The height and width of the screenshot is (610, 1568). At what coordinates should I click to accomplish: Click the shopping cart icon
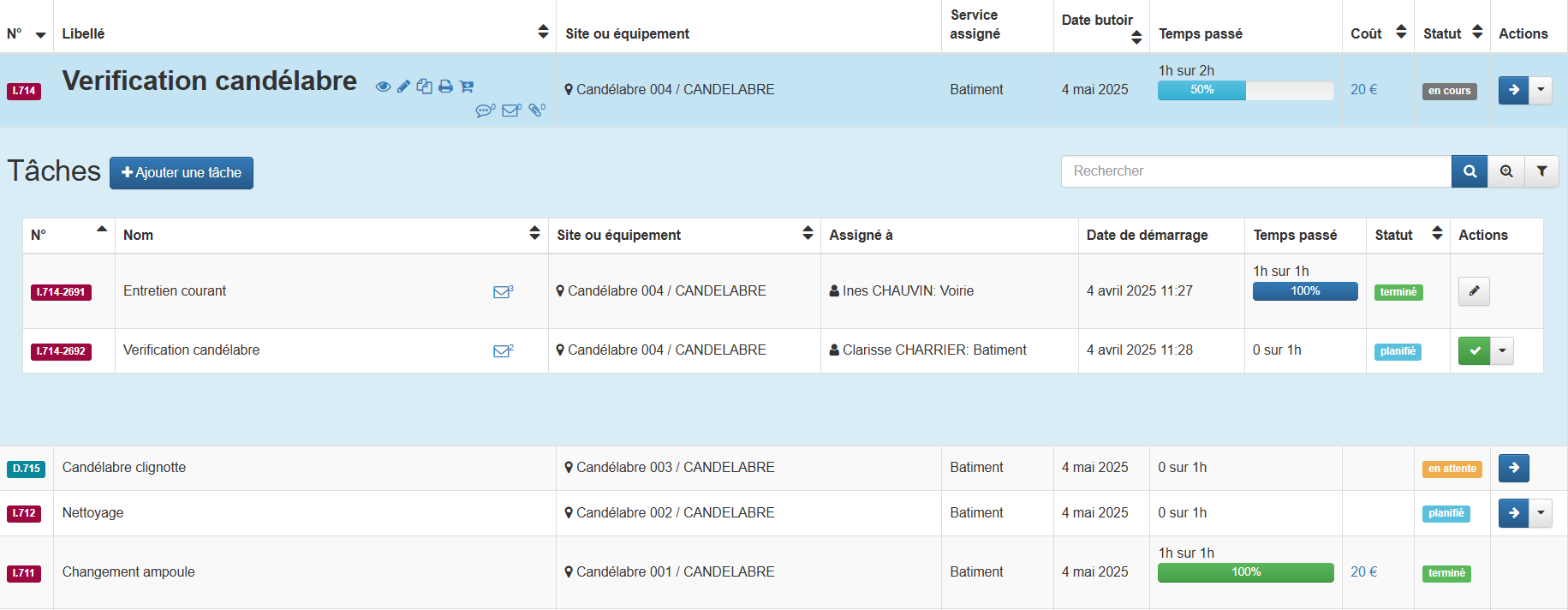(x=467, y=87)
